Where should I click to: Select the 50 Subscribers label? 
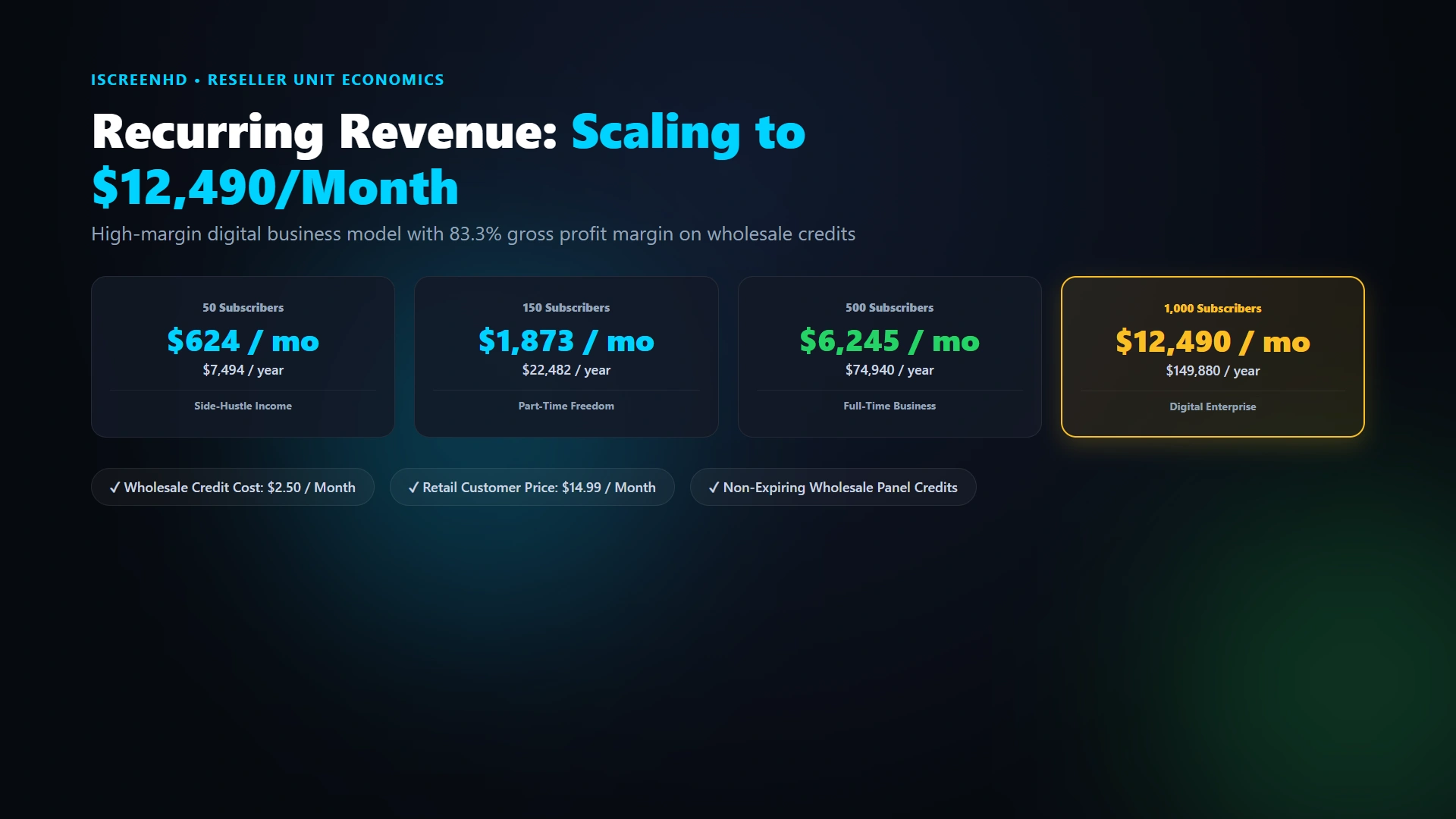coord(243,307)
